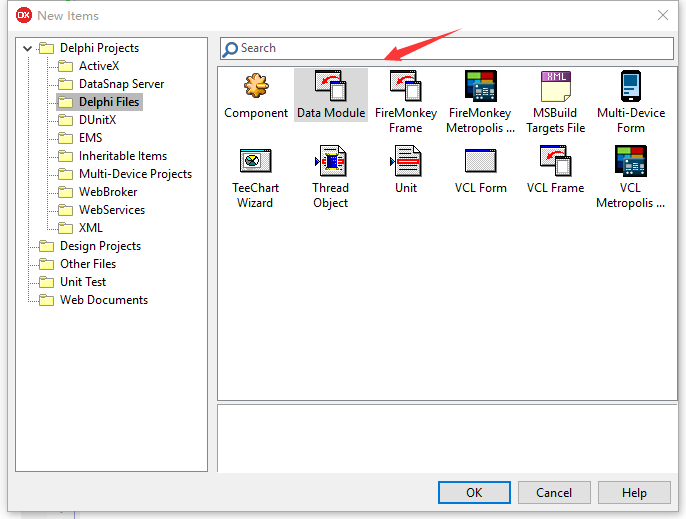Click the VCL Form label text
Image resolution: width=686 pixels, height=519 pixels.
pyautogui.click(x=480, y=188)
